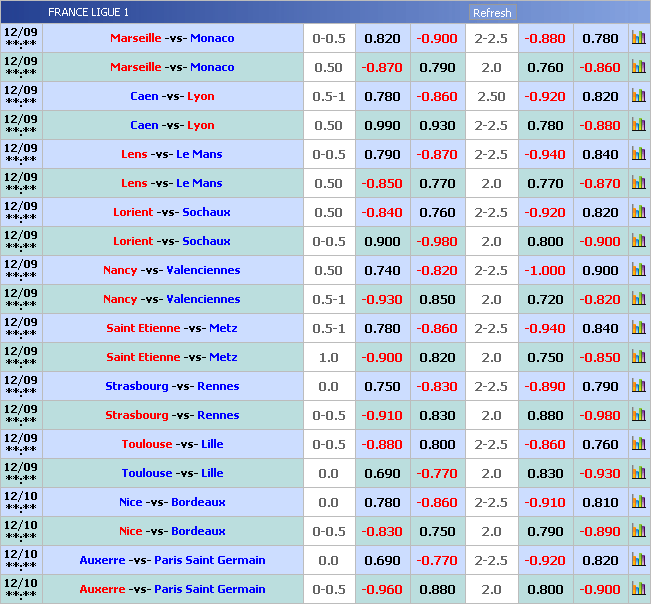Screen dimensions: 651x604
Task: Select the 0.990 odds in Caen-Lyon row
Action: (x=382, y=125)
